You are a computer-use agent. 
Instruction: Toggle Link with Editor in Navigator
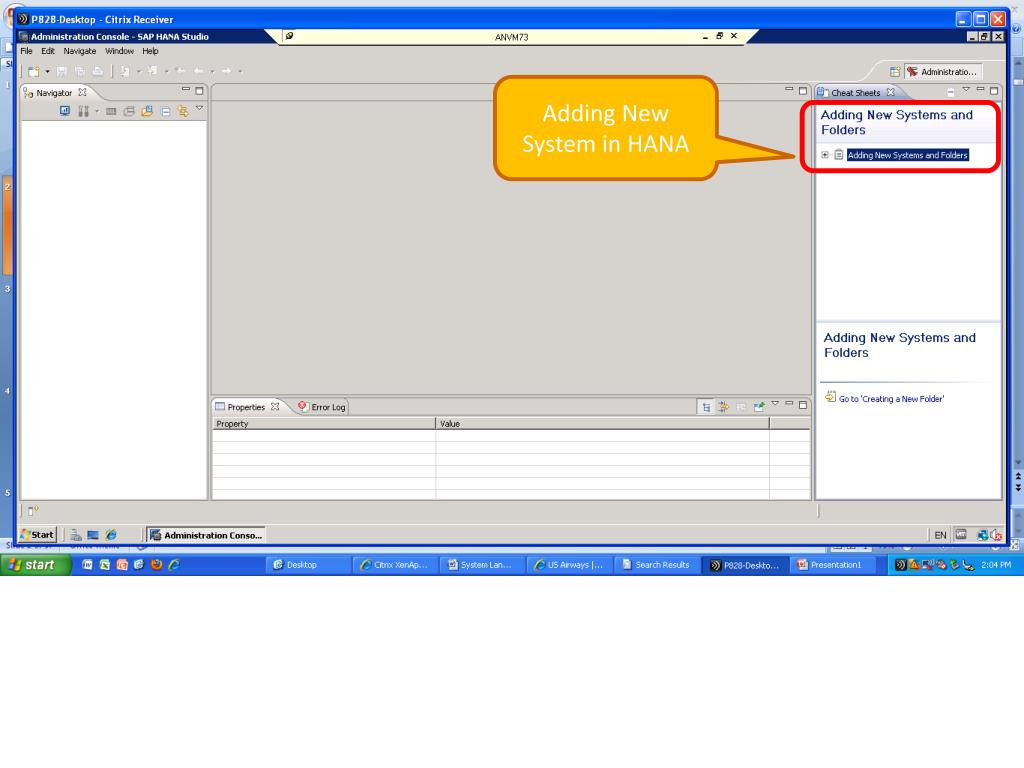click(183, 112)
